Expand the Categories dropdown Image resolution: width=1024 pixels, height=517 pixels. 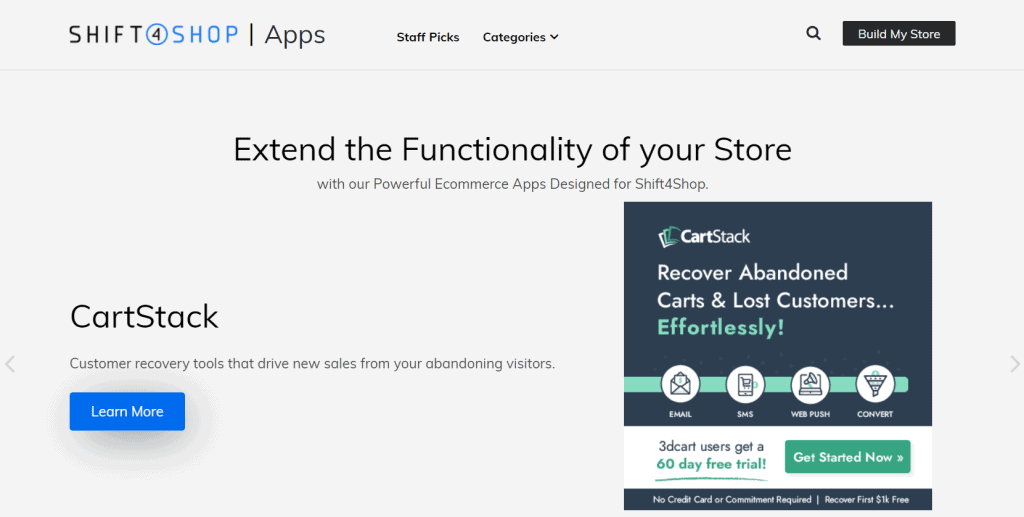520,37
